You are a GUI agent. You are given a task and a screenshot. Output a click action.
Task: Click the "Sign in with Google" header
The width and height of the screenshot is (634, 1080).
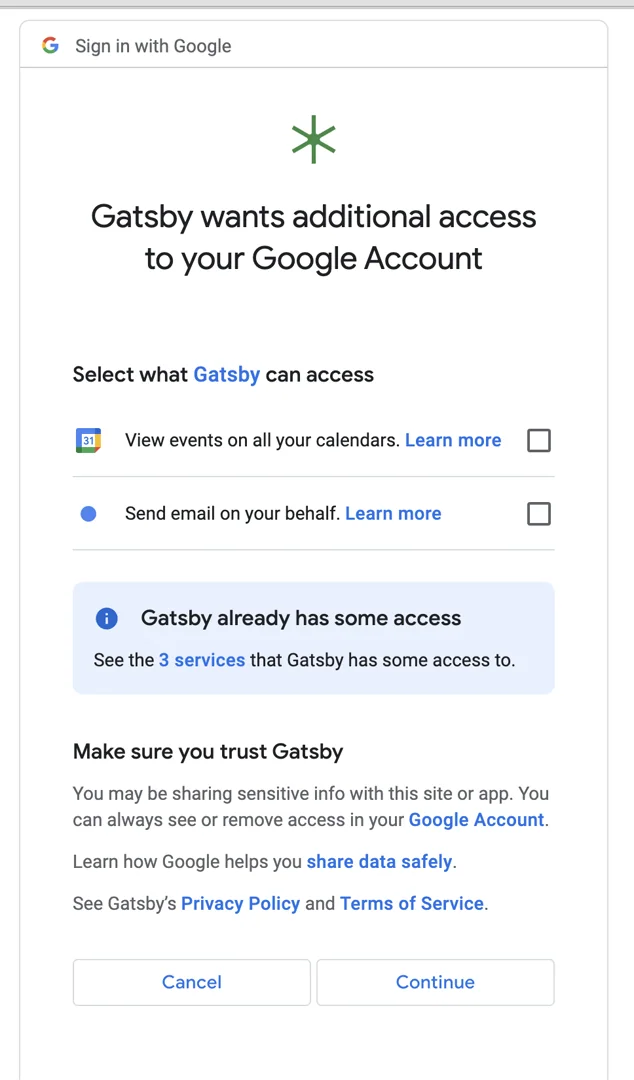[x=153, y=45]
